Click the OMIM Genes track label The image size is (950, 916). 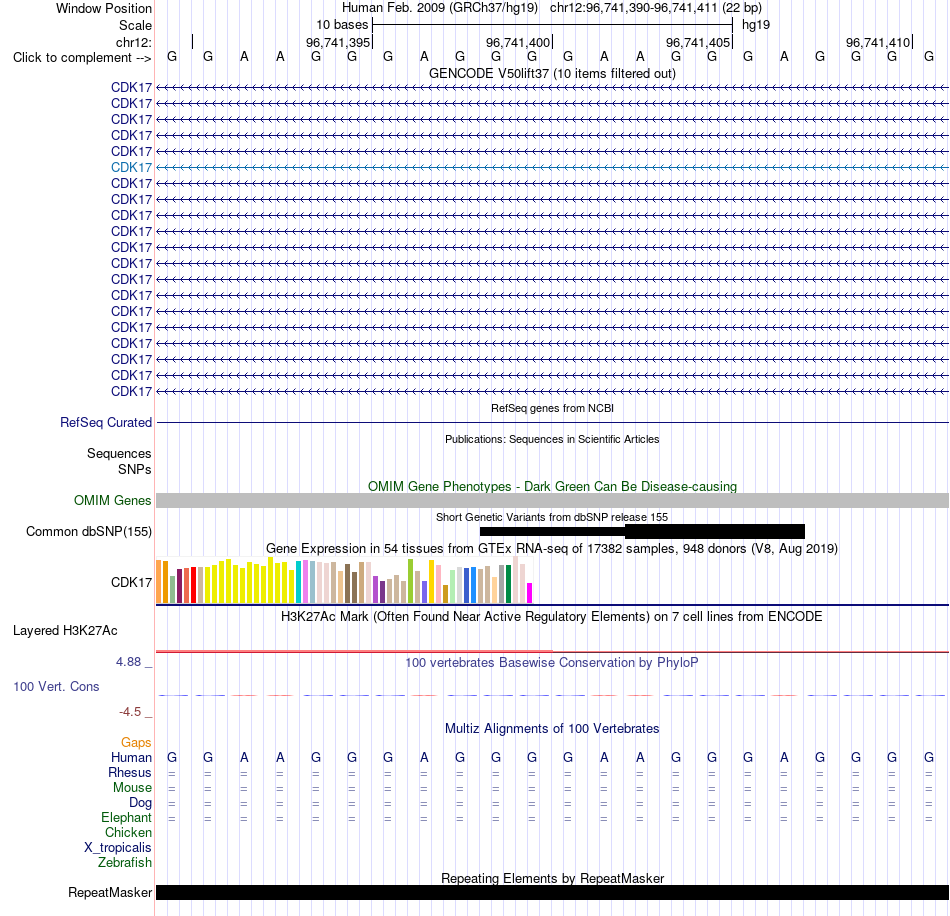112,500
